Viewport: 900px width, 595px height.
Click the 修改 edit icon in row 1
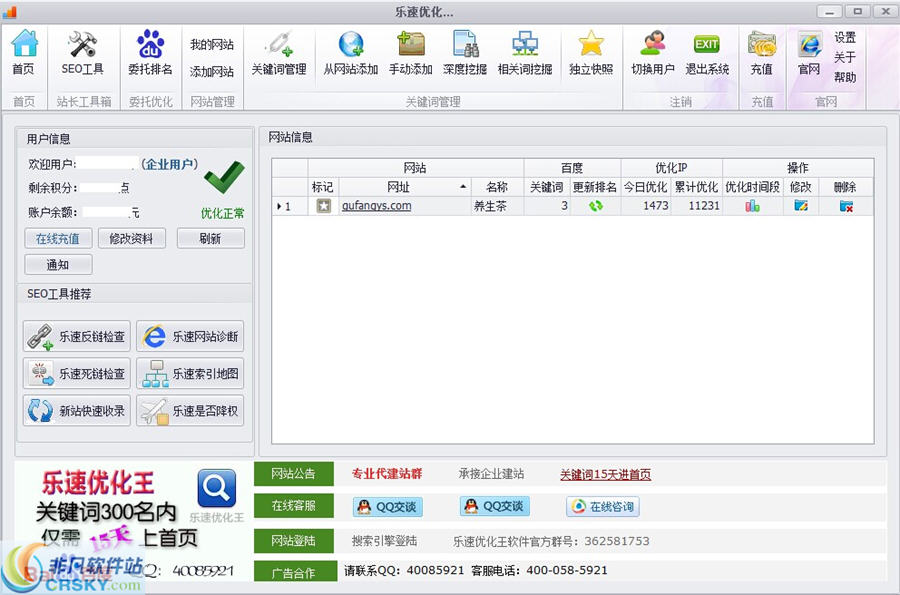[x=801, y=205]
